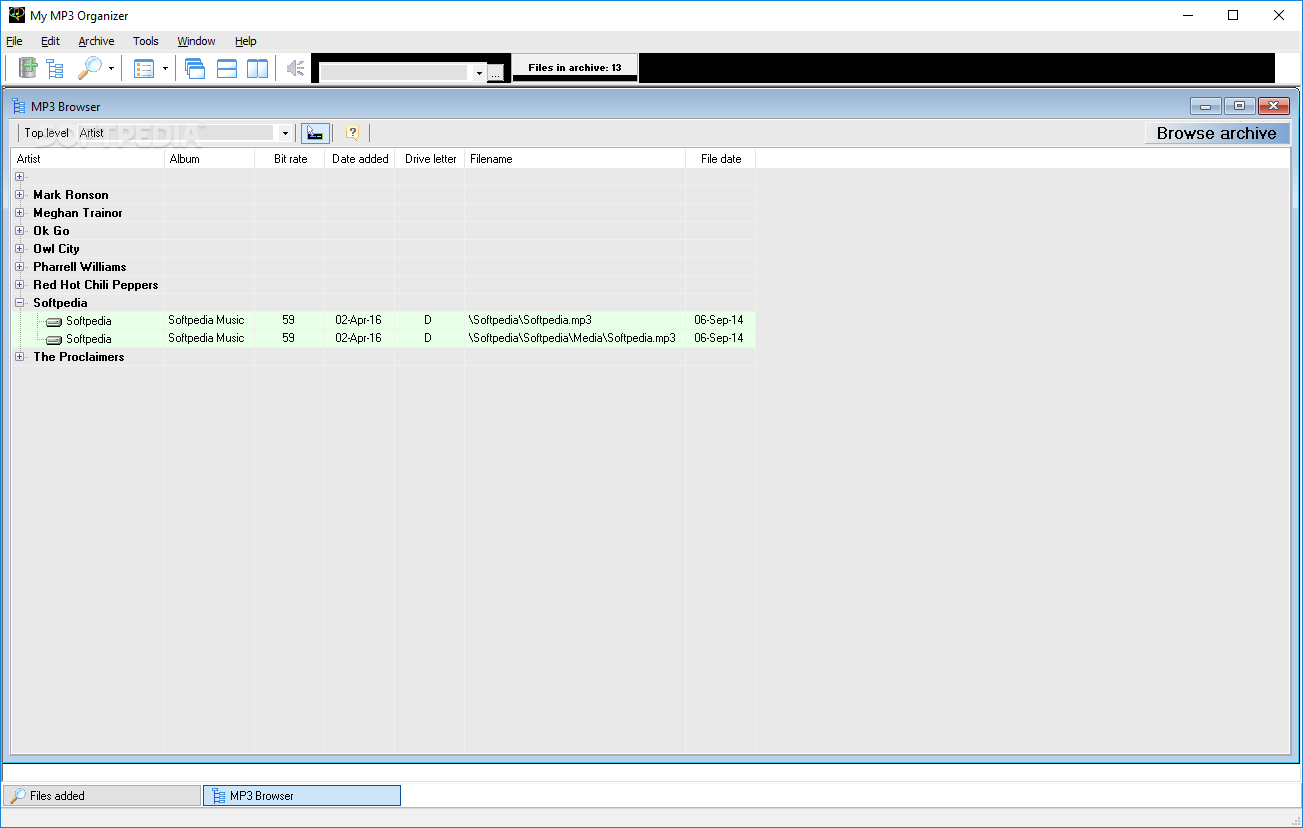Click the magnifier search icon
The height and width of the screenshot is (828, 1303).
tap(90, 68)
